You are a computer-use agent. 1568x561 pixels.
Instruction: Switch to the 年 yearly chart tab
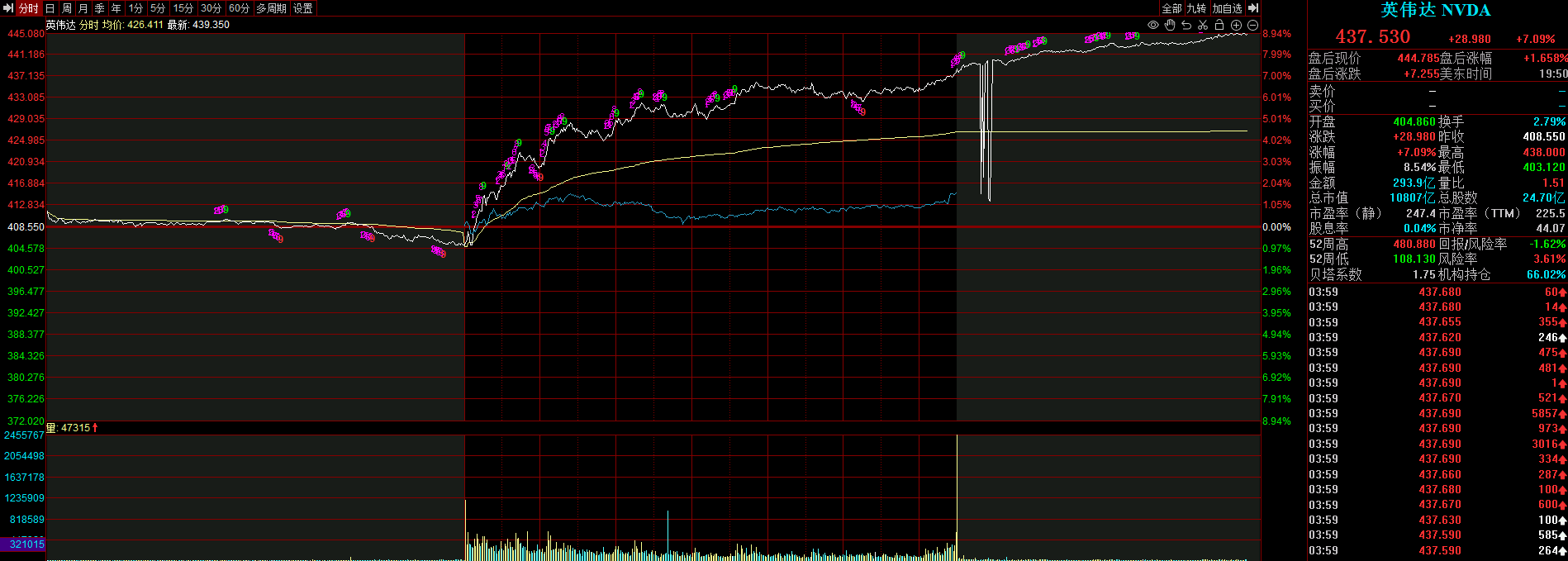[116, 8]
